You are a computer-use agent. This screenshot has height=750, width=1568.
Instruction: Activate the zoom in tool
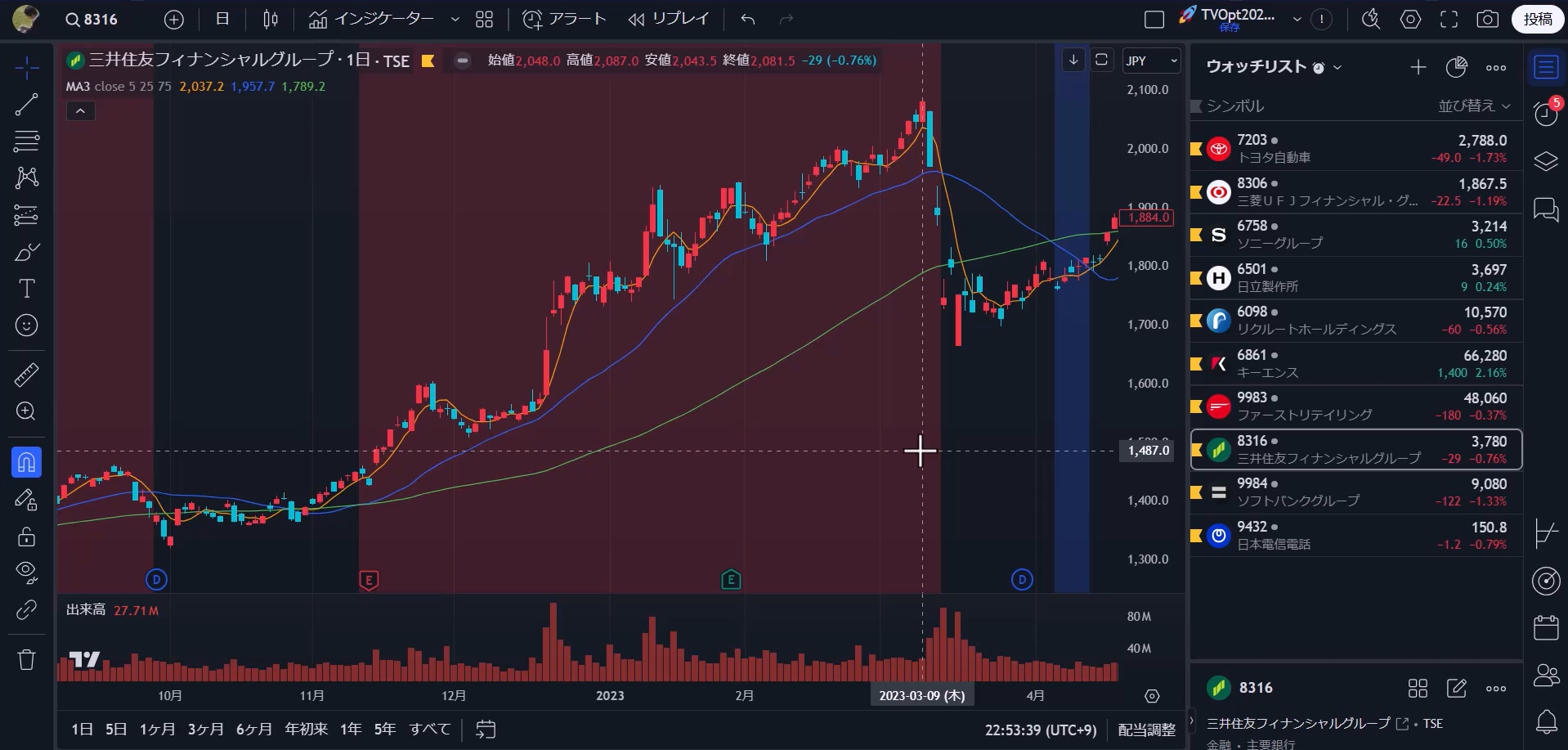[26, 411]
